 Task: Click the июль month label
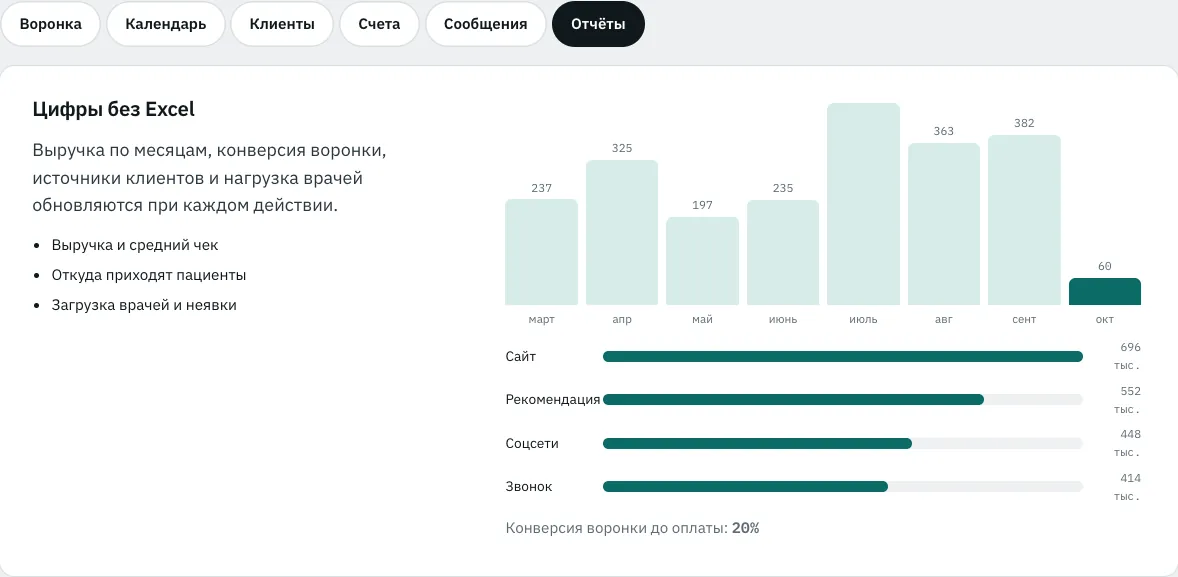click(863, 319)
